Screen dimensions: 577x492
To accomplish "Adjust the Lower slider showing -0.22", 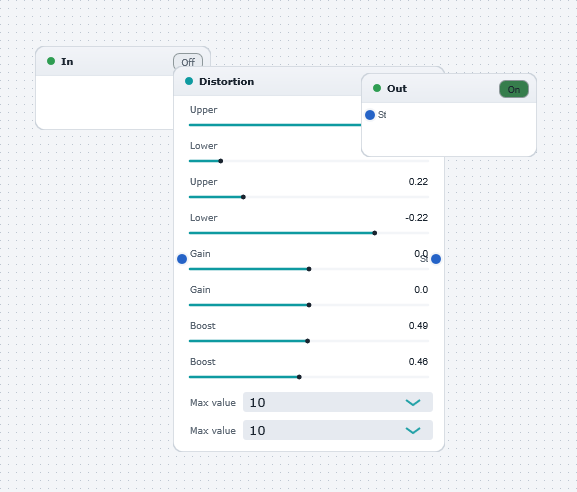I will (309, 233).
